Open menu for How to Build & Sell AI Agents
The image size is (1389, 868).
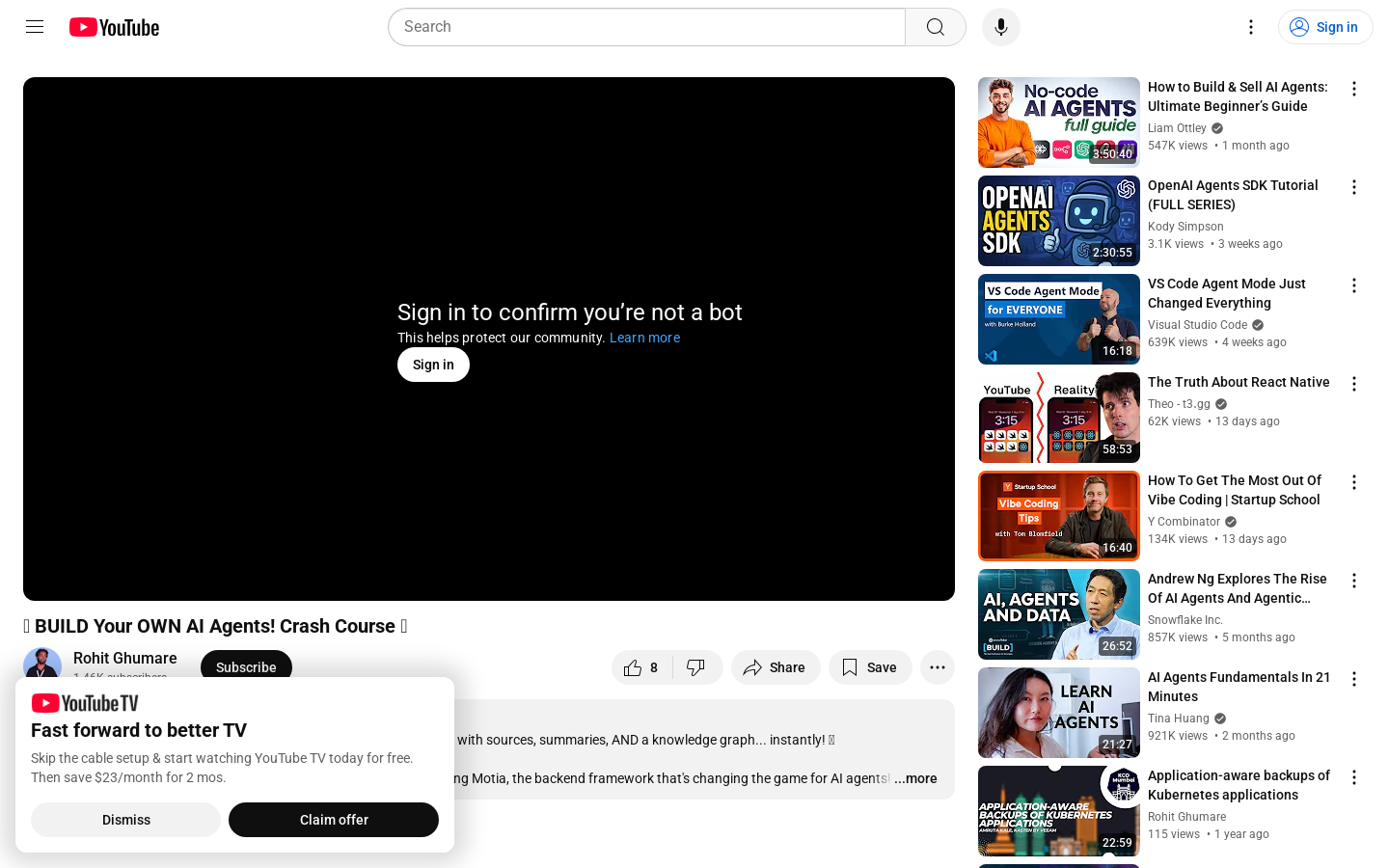1354,89
